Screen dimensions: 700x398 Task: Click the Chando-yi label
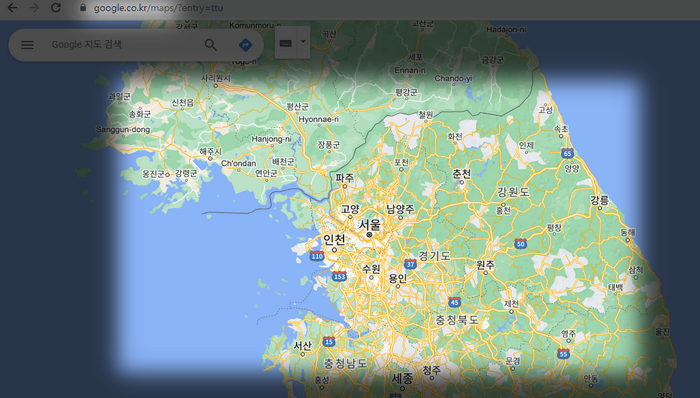[453, 78]
